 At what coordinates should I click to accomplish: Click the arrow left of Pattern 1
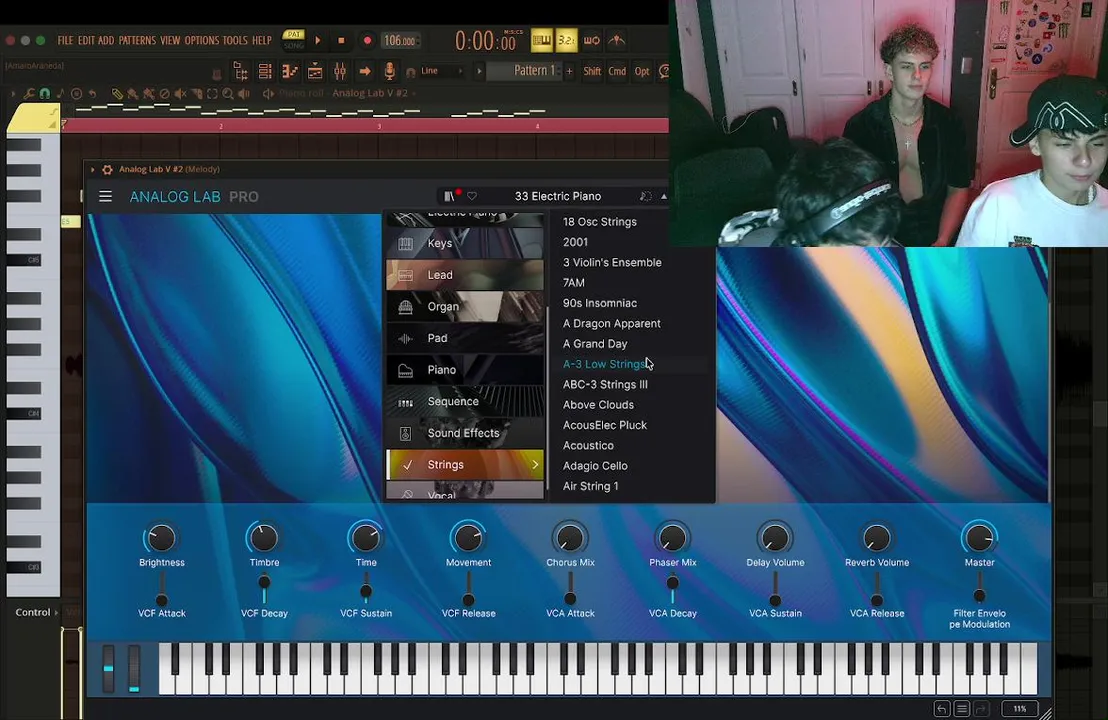tap(479, 71)
